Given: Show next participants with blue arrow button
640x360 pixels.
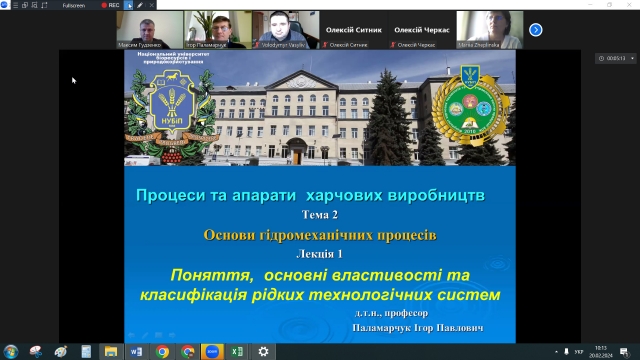Looking at the screenshot, I should pos(536,30).
